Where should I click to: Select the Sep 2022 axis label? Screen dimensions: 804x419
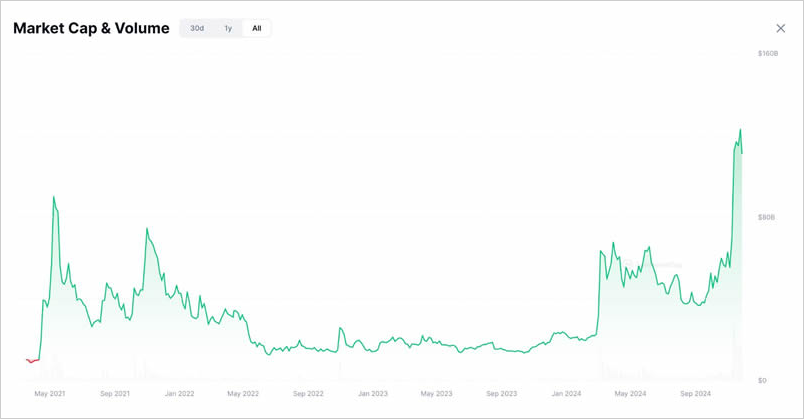[x=308, y=394]
